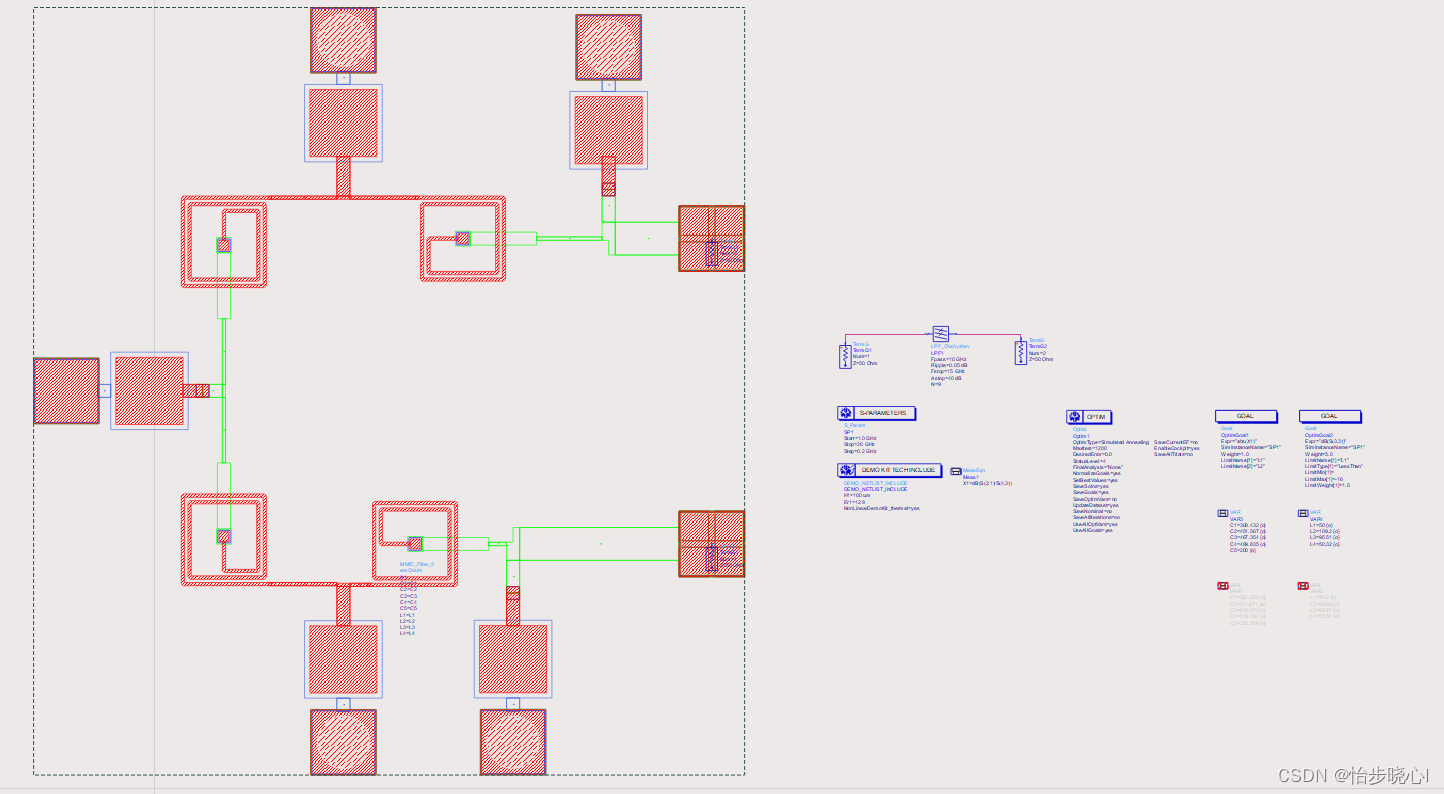Click the 'Start=1.0 GHz' parameter text
The width and height of the screenshot is (1444, 794).
click(x=860, y=438)
